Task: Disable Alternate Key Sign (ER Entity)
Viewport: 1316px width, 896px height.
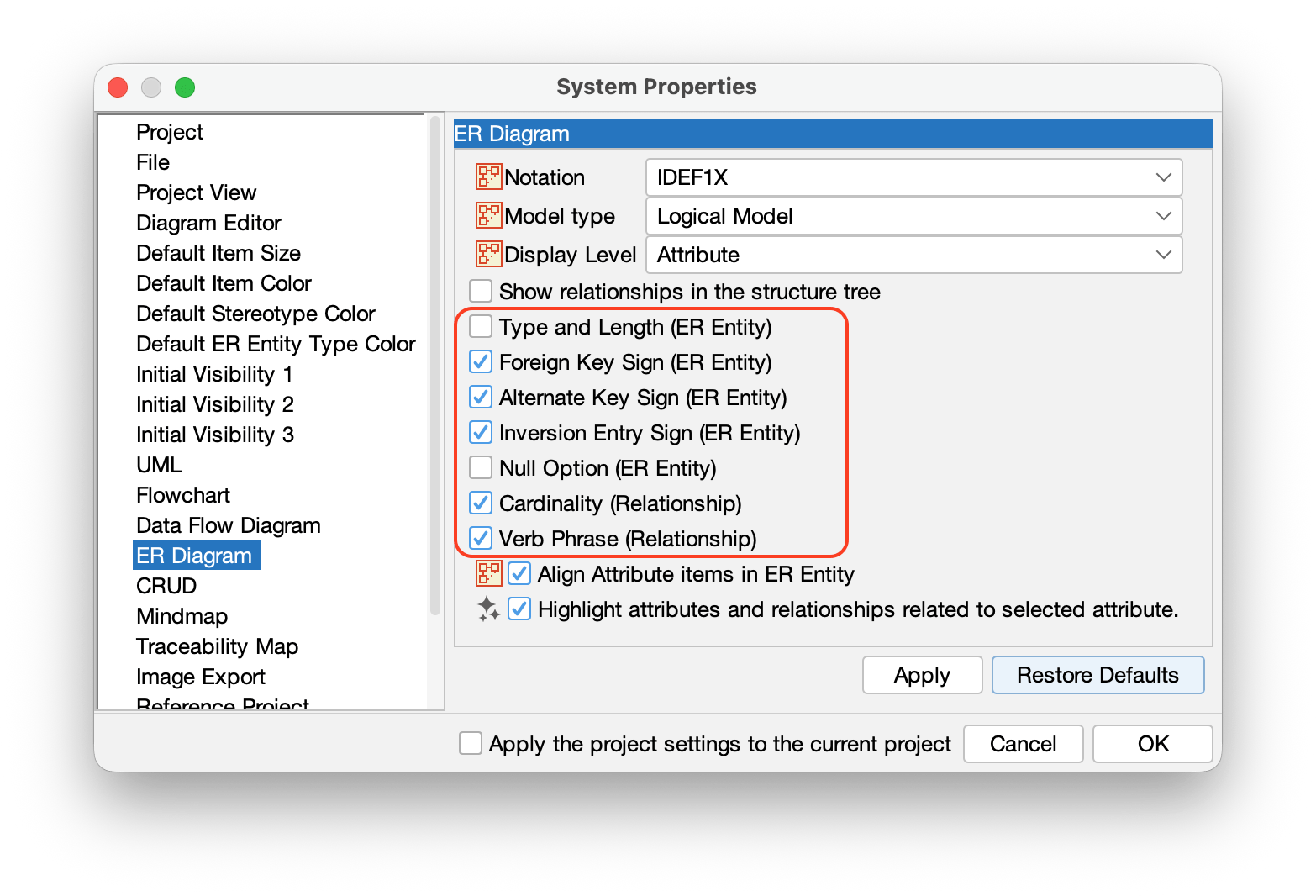Action: 480,397
